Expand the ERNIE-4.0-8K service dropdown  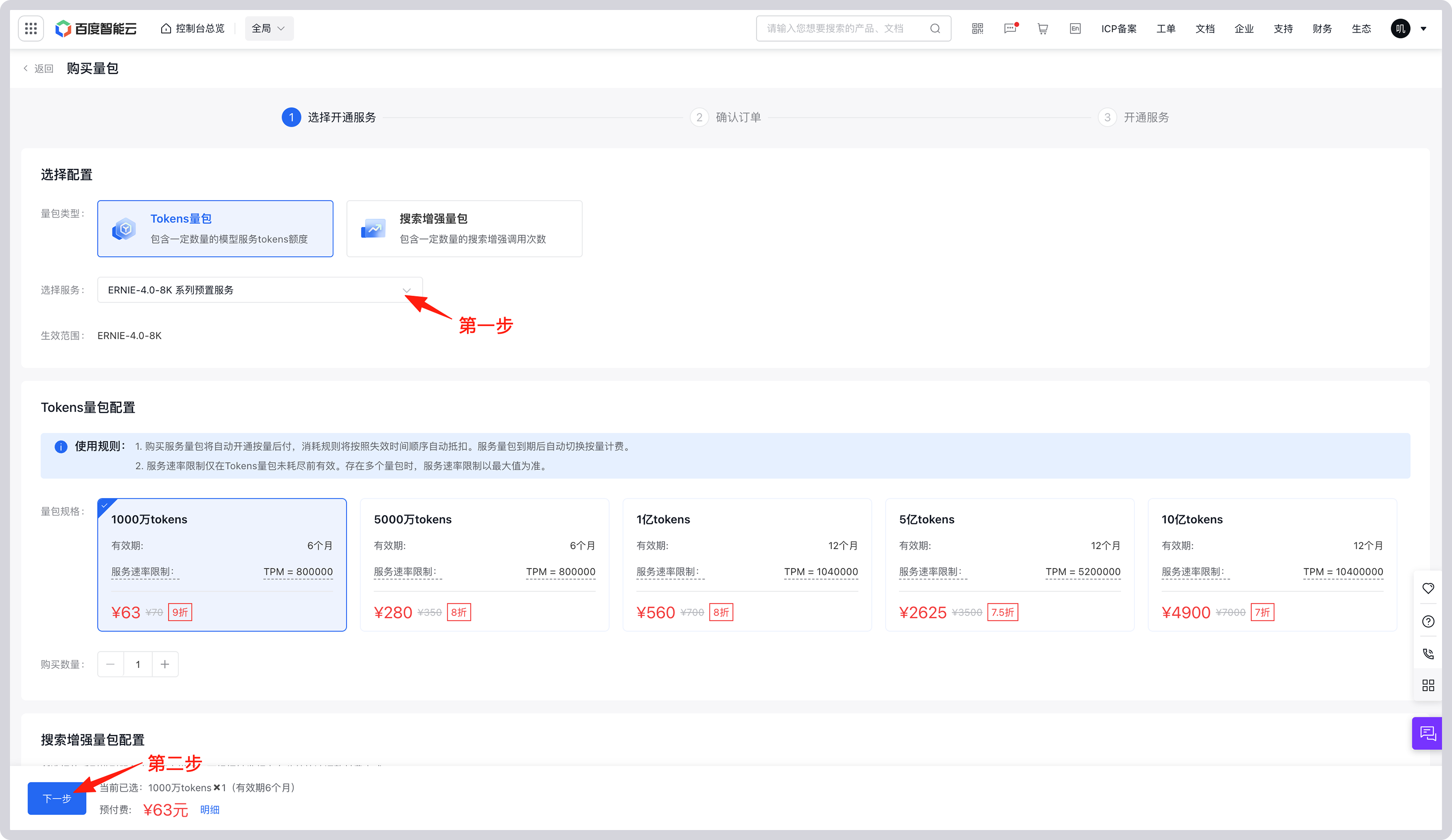coord(260,290)
